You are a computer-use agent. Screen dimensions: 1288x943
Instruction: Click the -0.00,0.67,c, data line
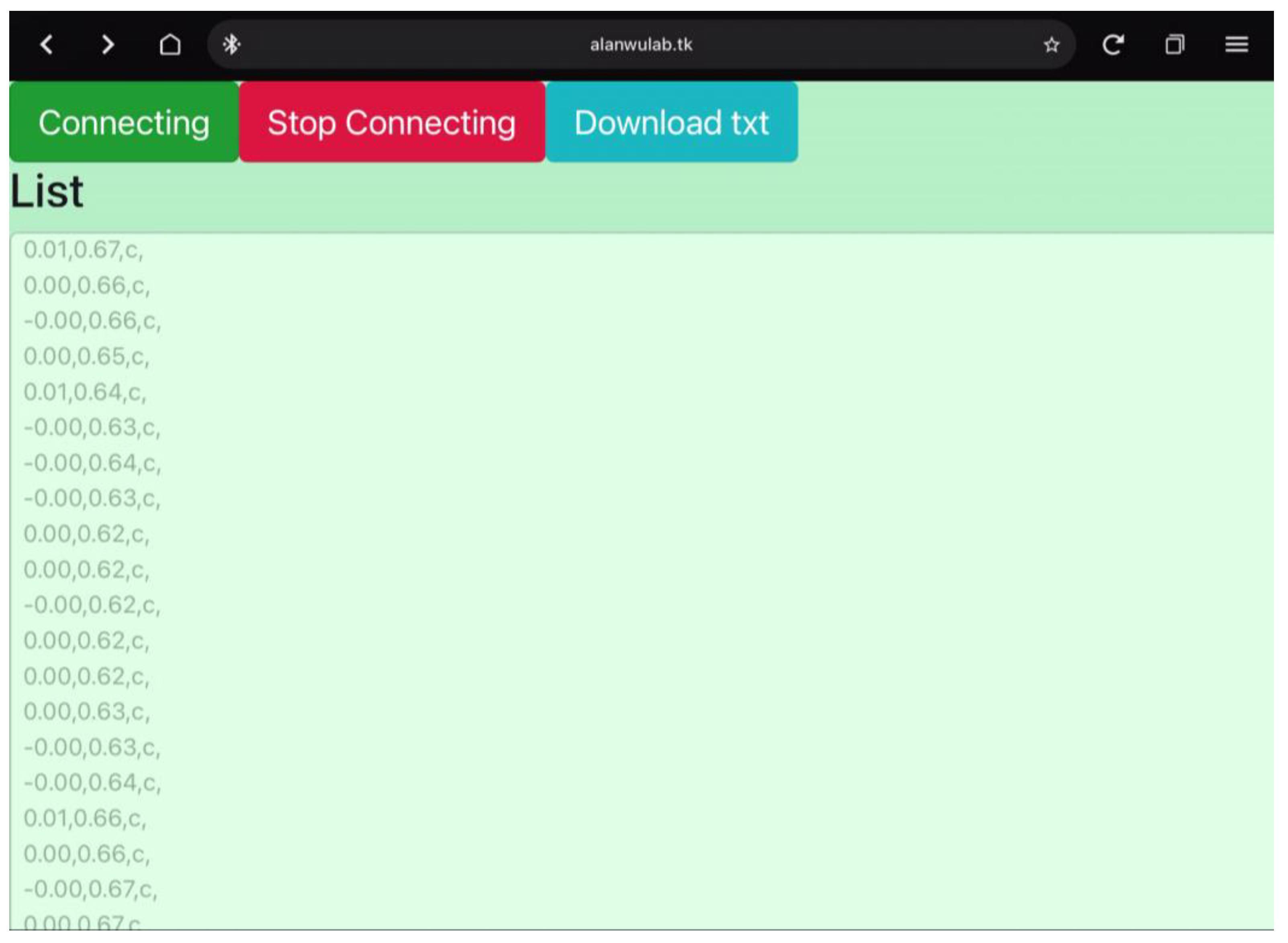[x=90, y=889]
